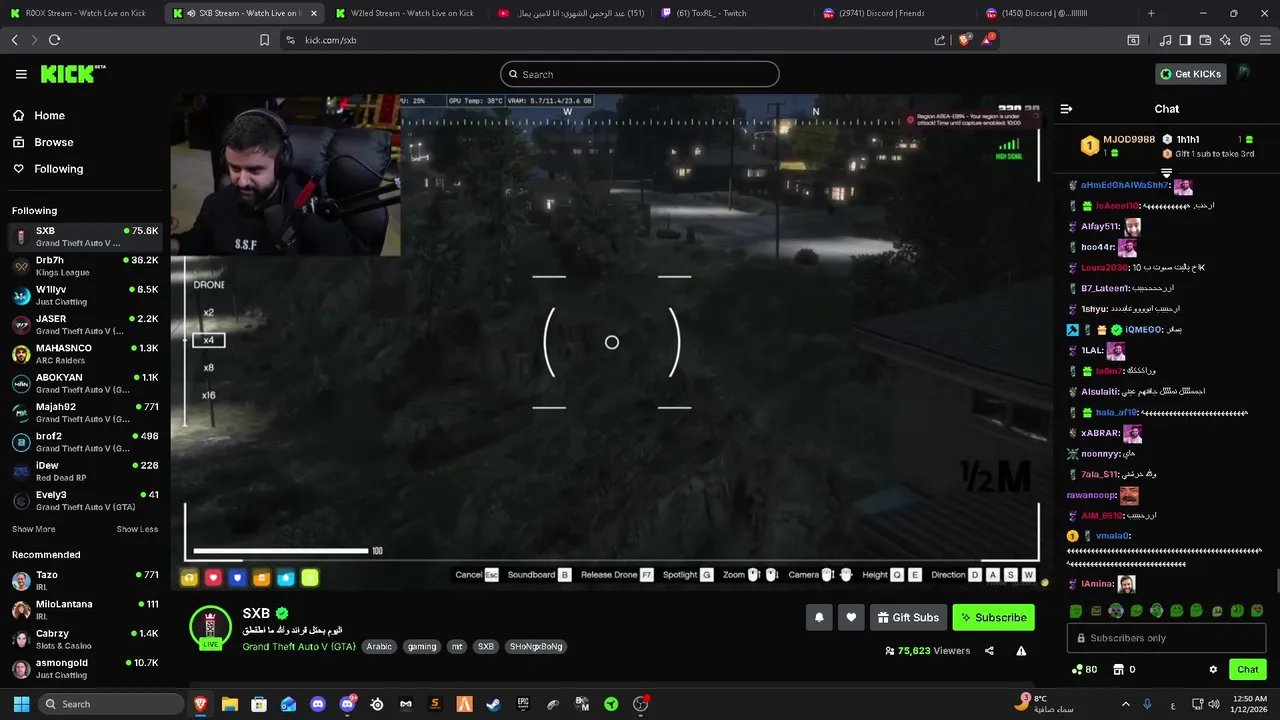Open the user profile avatar next to Get KICKs
Screen dimensions: 1280x720
click(1244, 73)
